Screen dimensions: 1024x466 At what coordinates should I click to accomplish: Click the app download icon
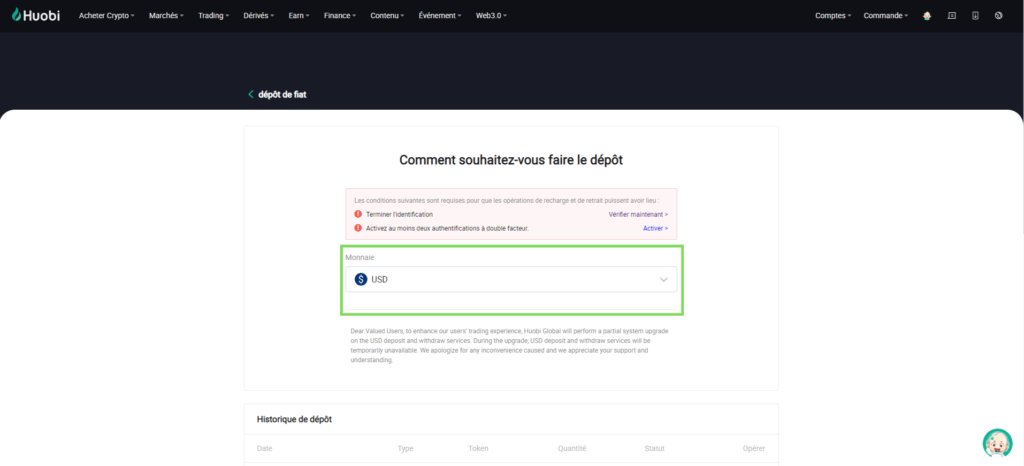975,16
